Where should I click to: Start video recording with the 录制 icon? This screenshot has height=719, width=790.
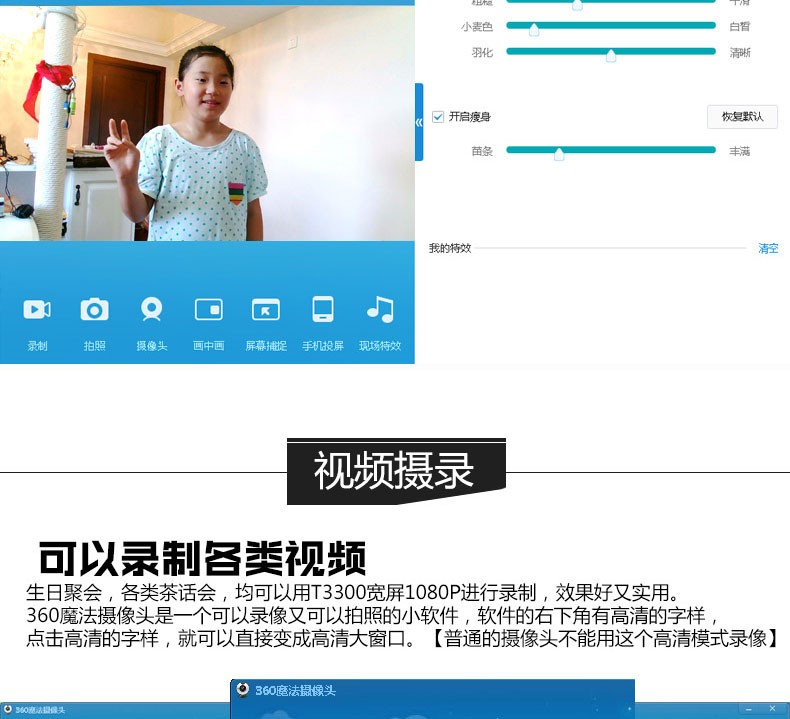37,309
